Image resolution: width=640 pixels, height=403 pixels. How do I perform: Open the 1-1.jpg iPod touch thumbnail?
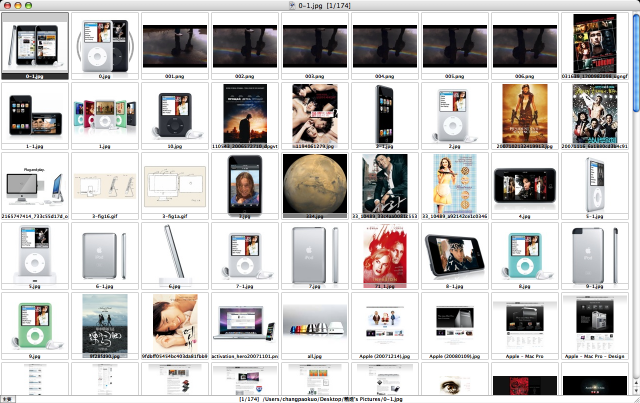coord(35,116)
